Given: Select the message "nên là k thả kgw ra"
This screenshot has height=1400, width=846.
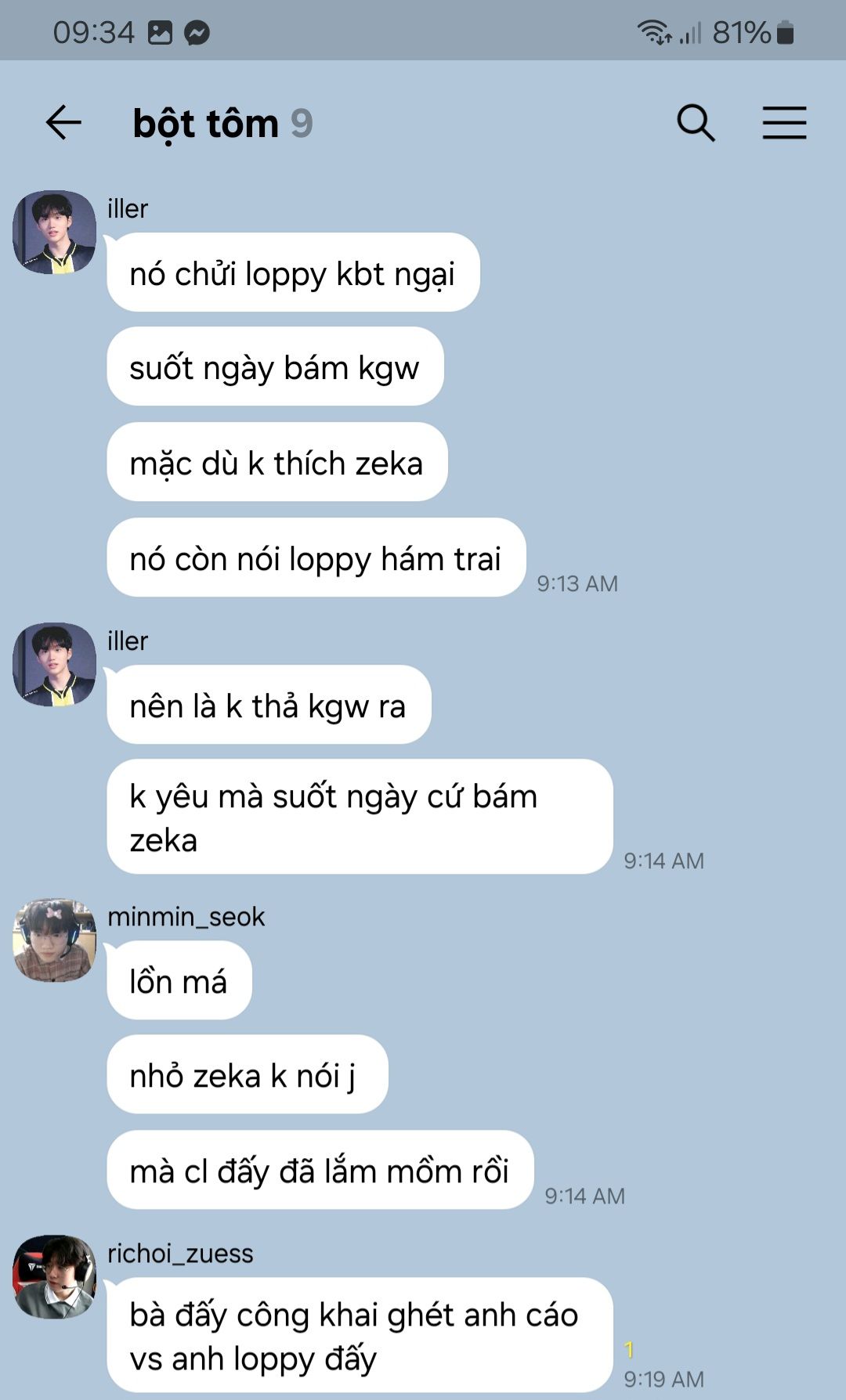Looking at the screenshot, I should (x=269, y=705).
